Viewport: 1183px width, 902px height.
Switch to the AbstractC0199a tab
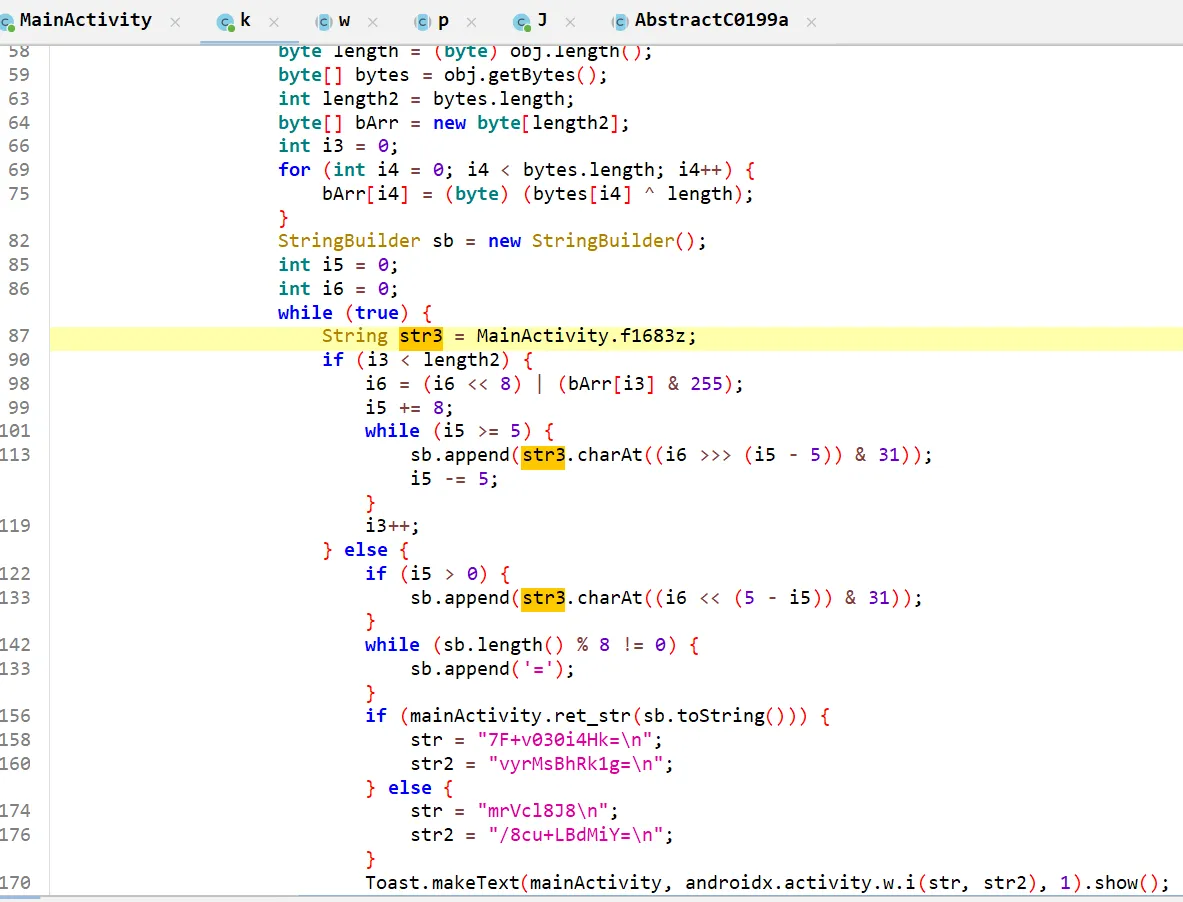click(712, 20)
